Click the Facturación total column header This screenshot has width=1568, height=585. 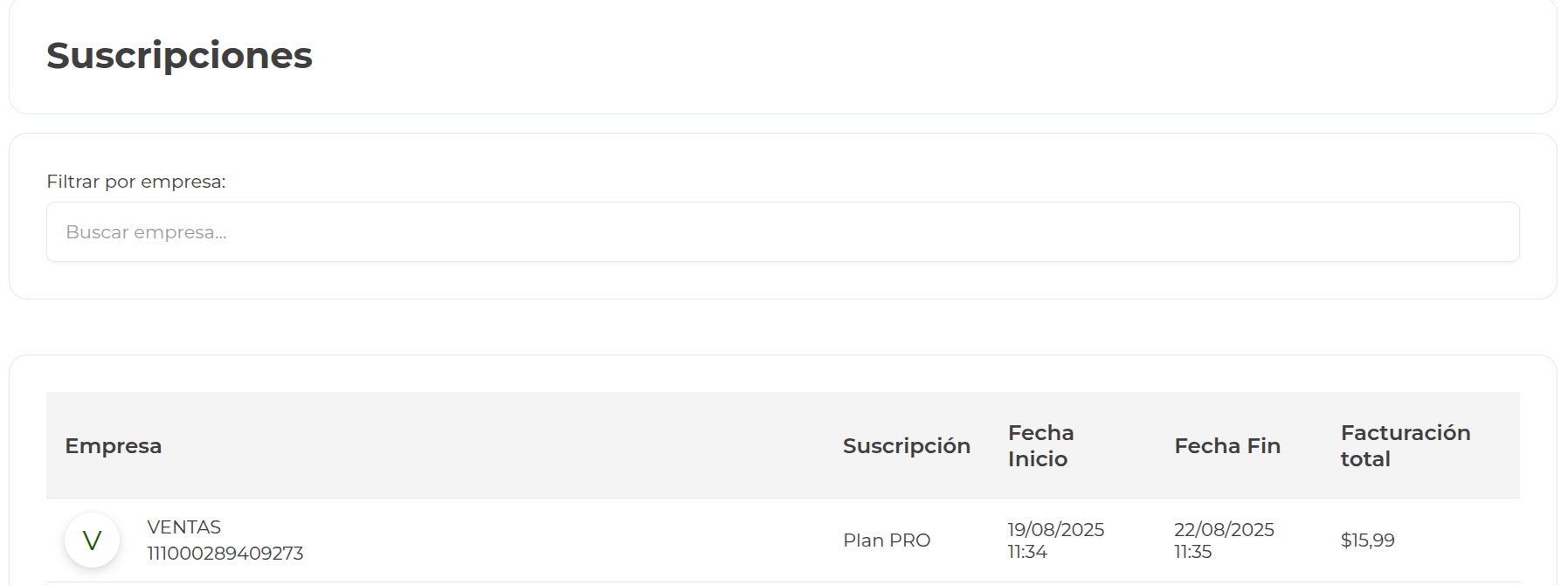tap(1405, 445)
